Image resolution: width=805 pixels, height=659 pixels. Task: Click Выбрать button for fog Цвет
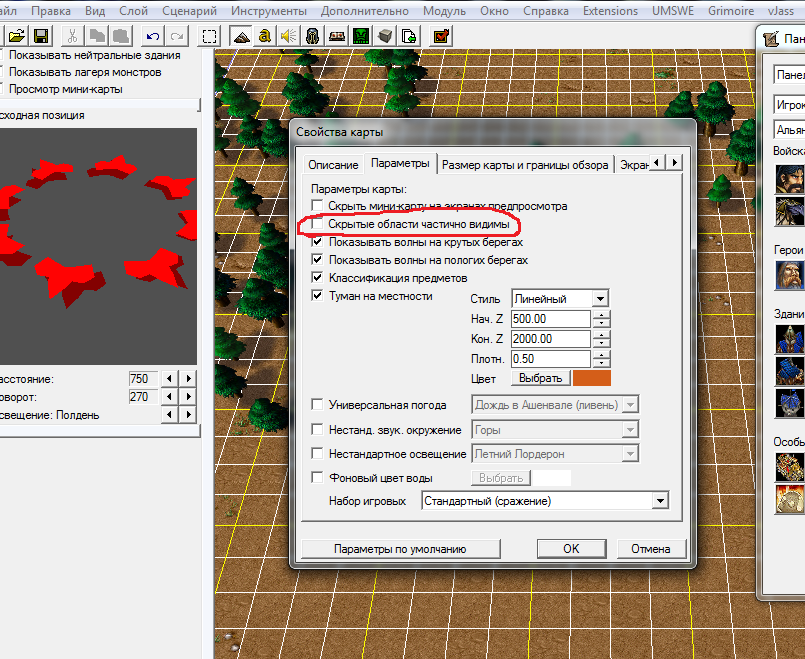click(541, 378)
